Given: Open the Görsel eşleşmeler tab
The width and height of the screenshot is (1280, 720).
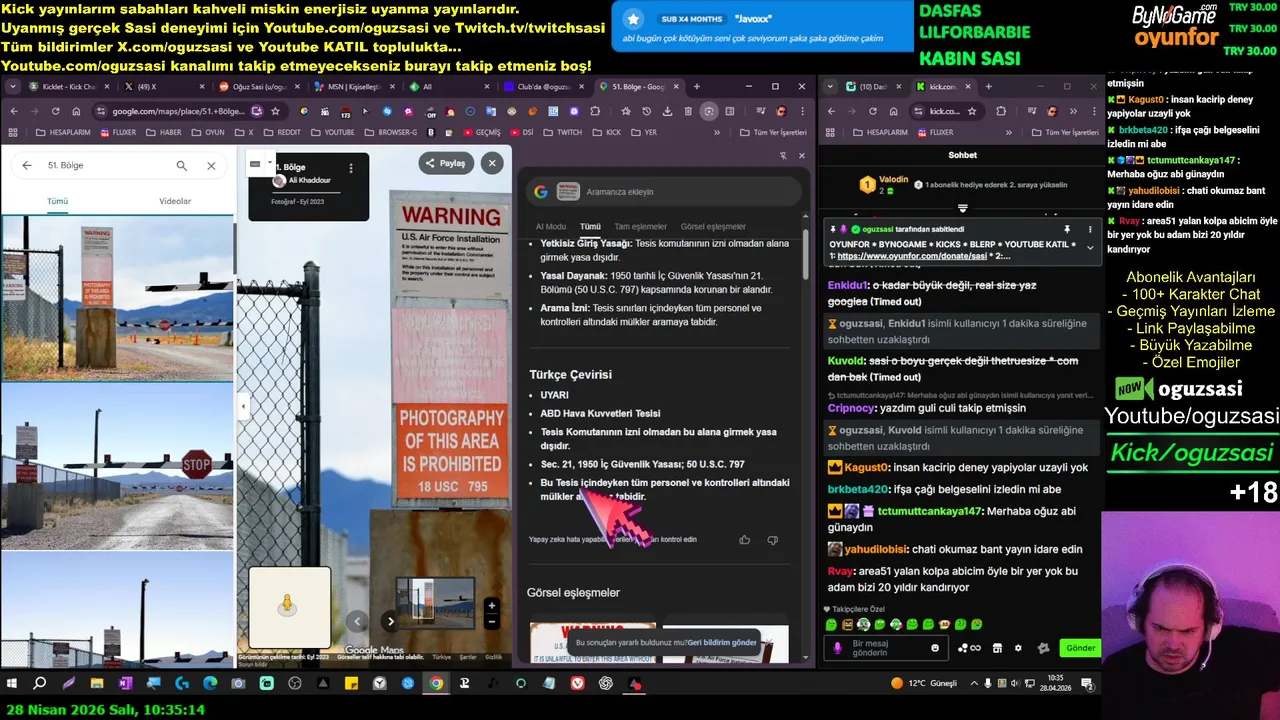Looking at the screenshot, I should [713, 227].
